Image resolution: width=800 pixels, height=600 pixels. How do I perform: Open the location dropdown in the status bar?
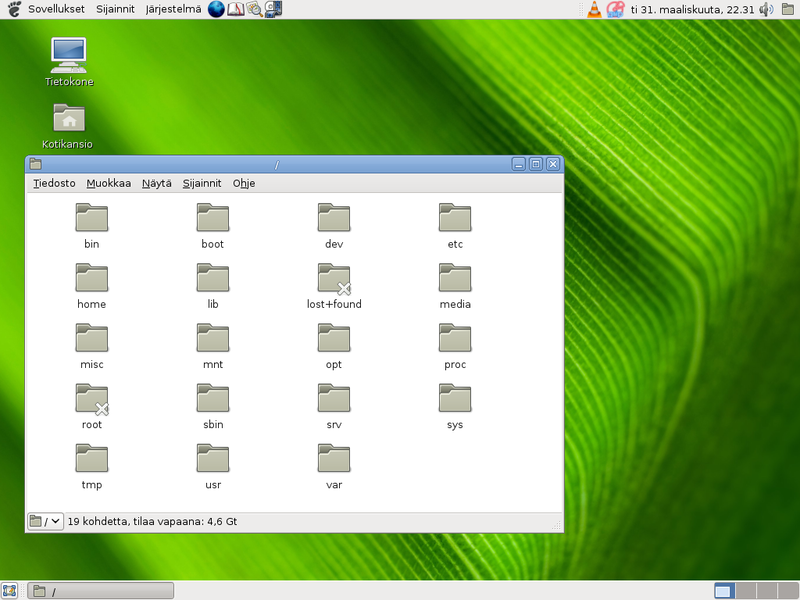tap(44, 521)
